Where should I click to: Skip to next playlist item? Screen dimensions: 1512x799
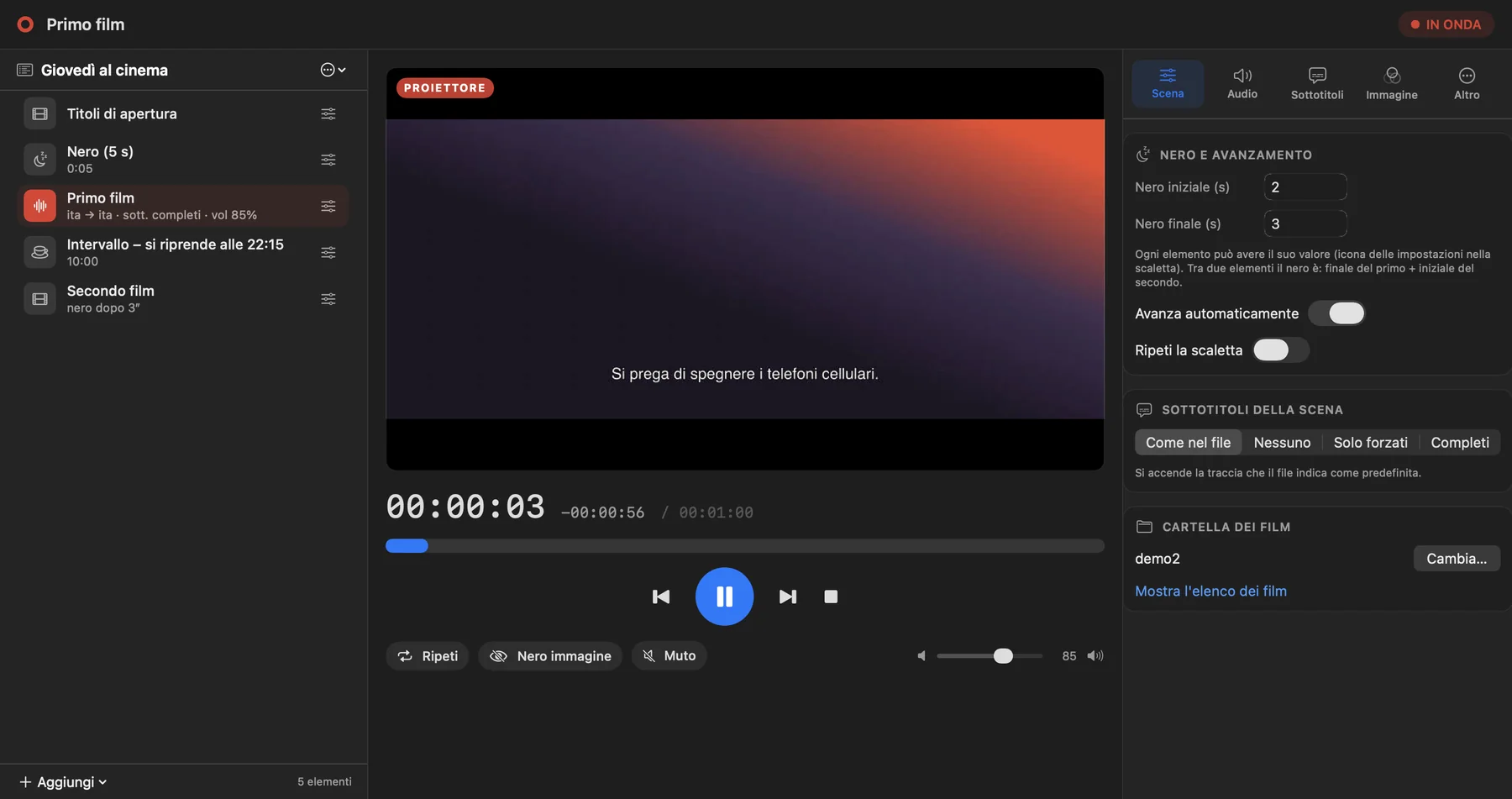[787, 597]
